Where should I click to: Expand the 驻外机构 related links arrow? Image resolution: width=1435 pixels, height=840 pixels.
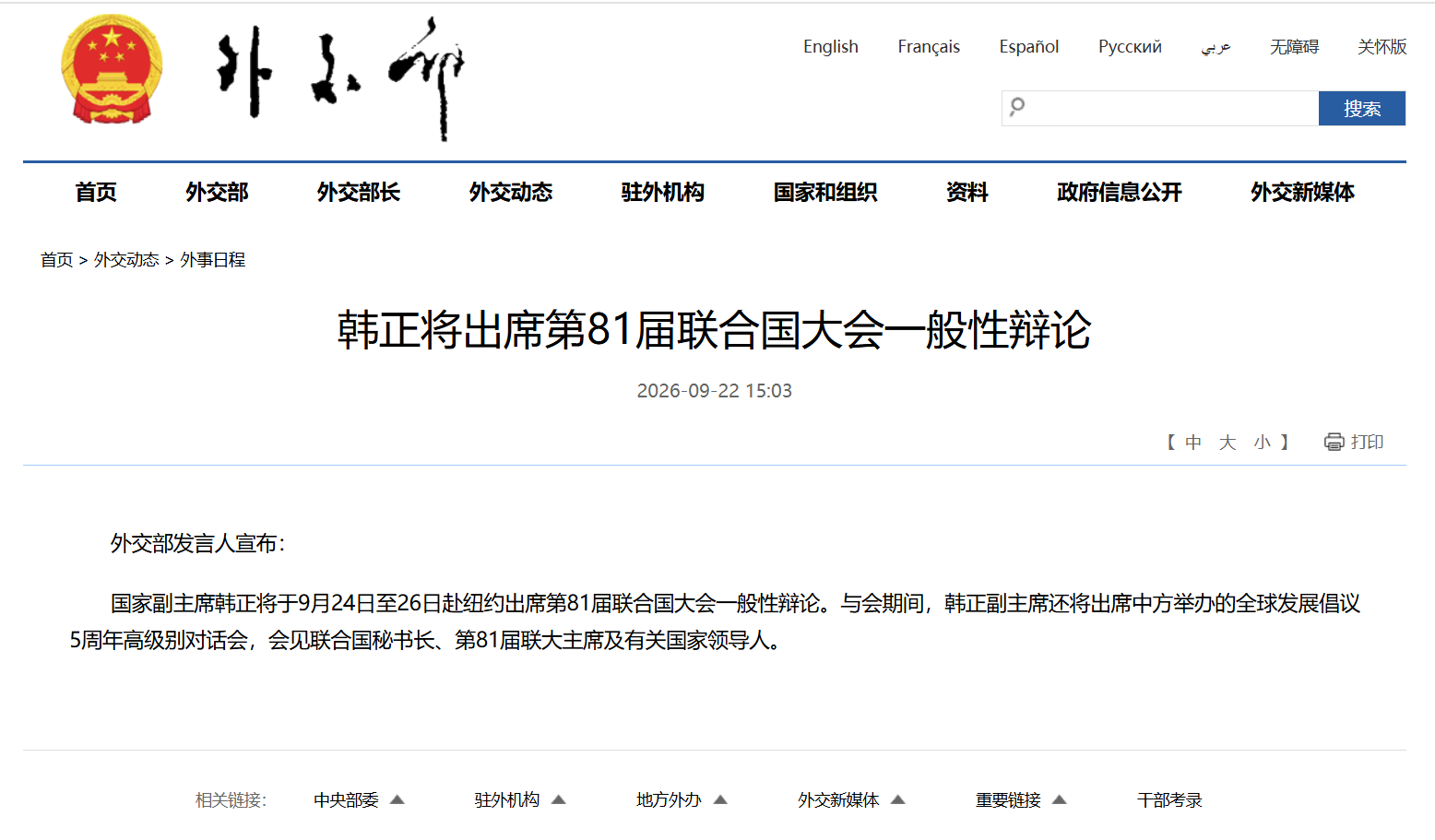pyautogui.click(x=558, y=799)
